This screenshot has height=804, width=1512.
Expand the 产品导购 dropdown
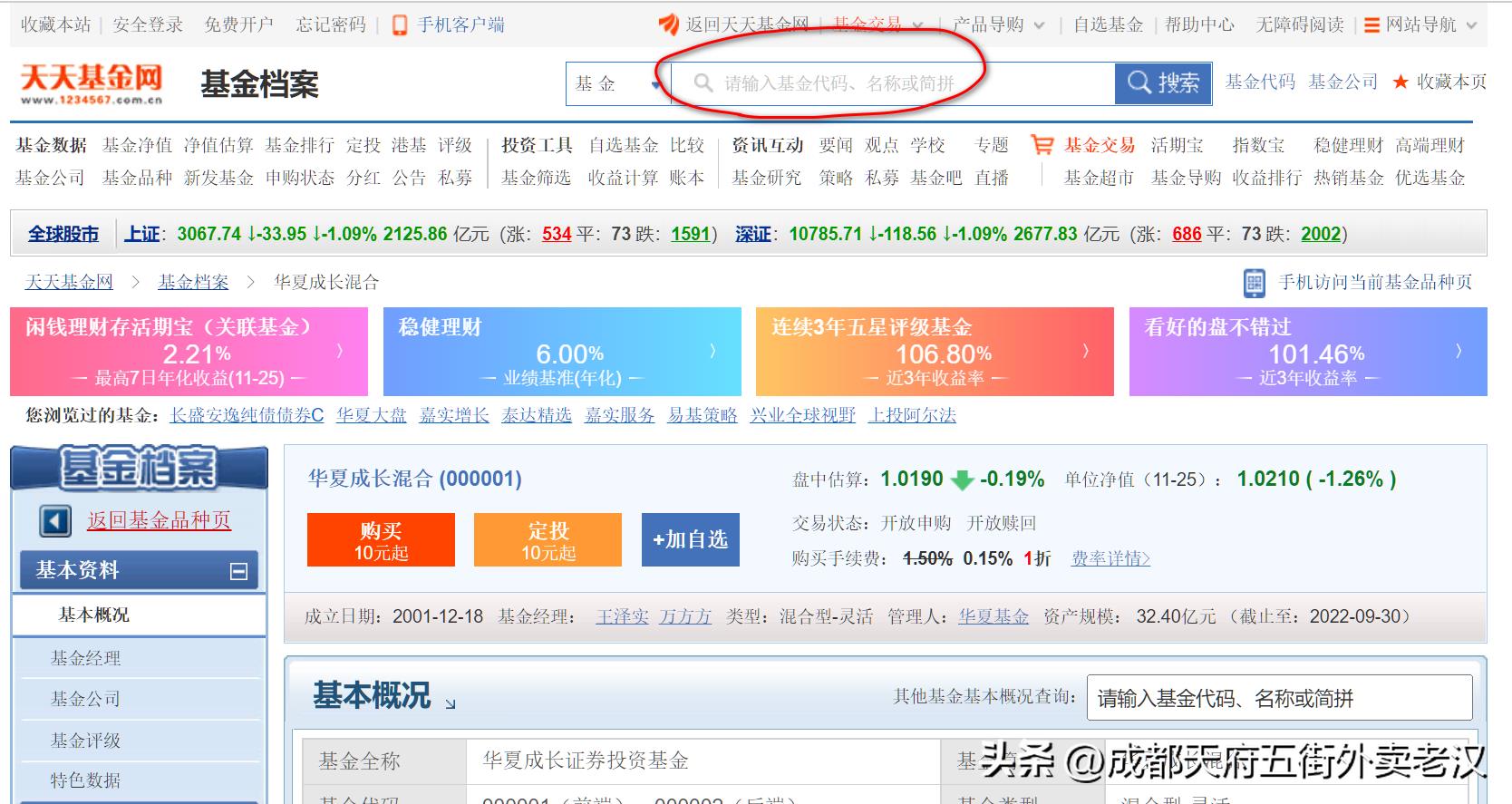click(1039, 25)
